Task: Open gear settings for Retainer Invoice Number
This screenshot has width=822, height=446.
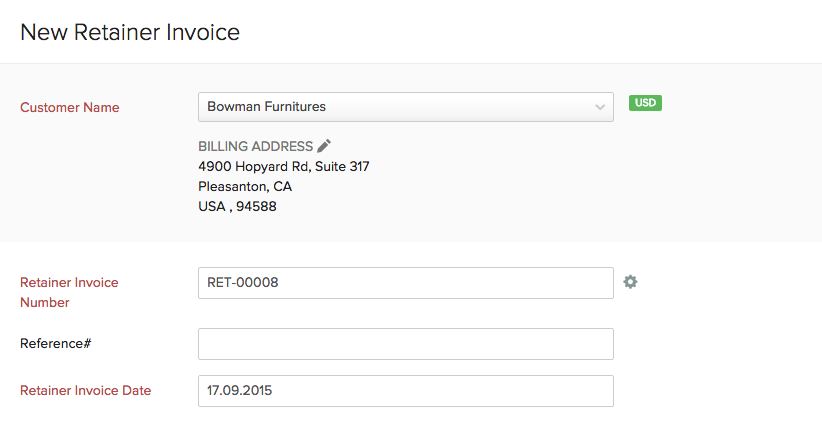Action: click(x=630, y=282)
